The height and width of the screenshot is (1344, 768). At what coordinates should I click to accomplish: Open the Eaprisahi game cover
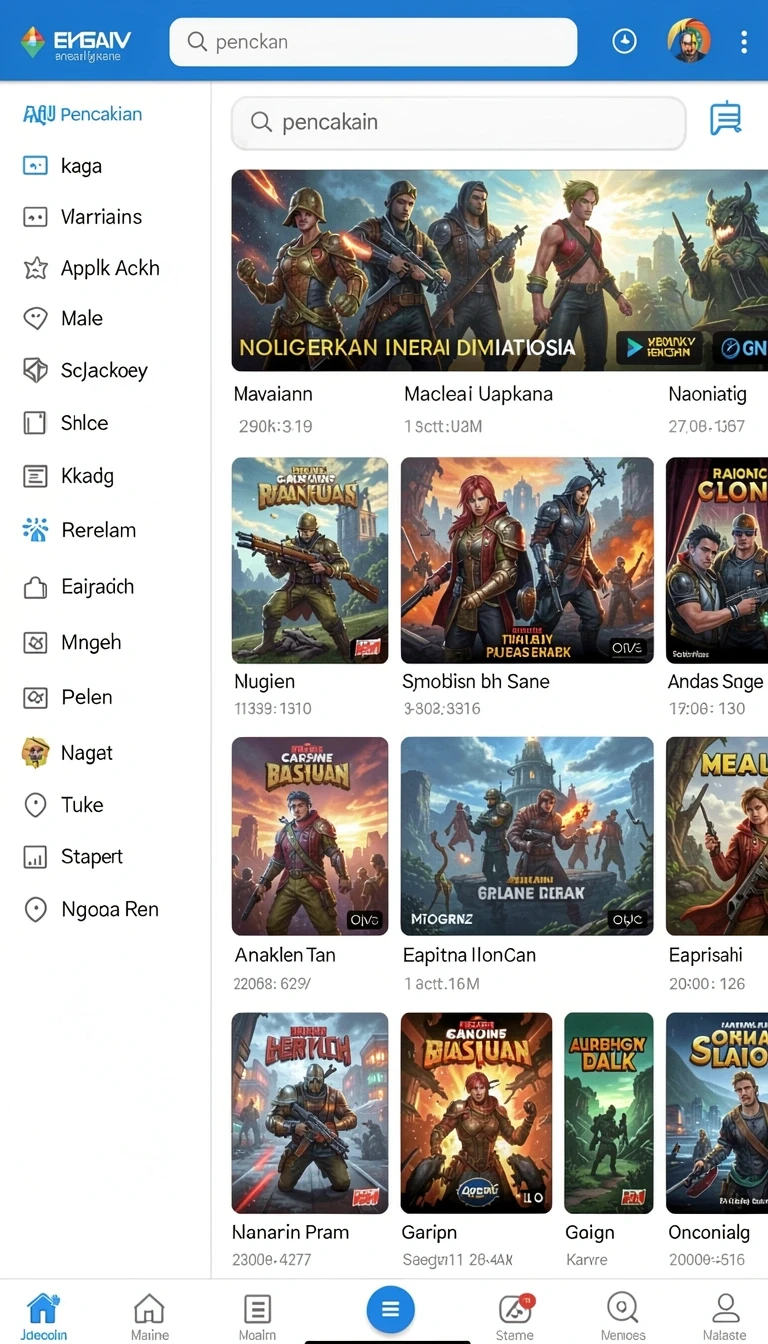(717, 836)
